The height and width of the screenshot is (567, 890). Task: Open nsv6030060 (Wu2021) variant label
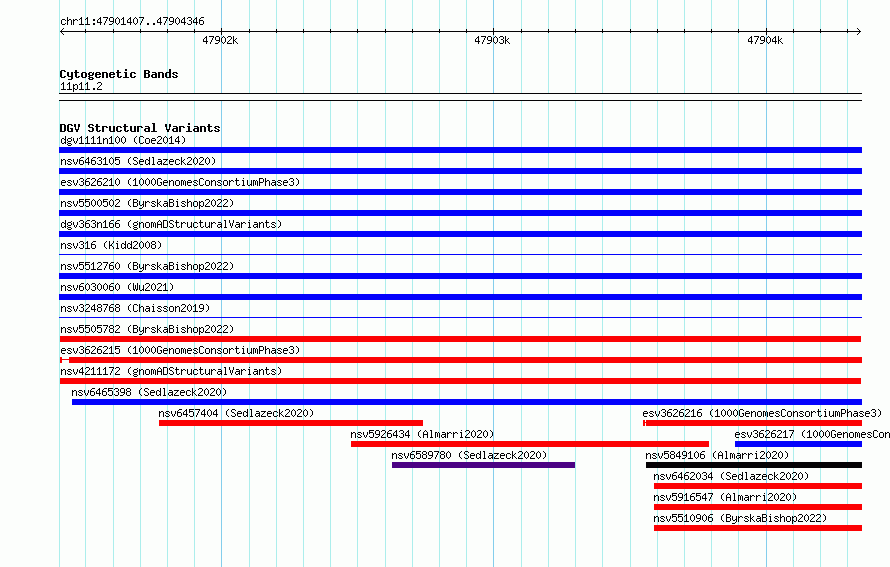[x=117, y=287]
